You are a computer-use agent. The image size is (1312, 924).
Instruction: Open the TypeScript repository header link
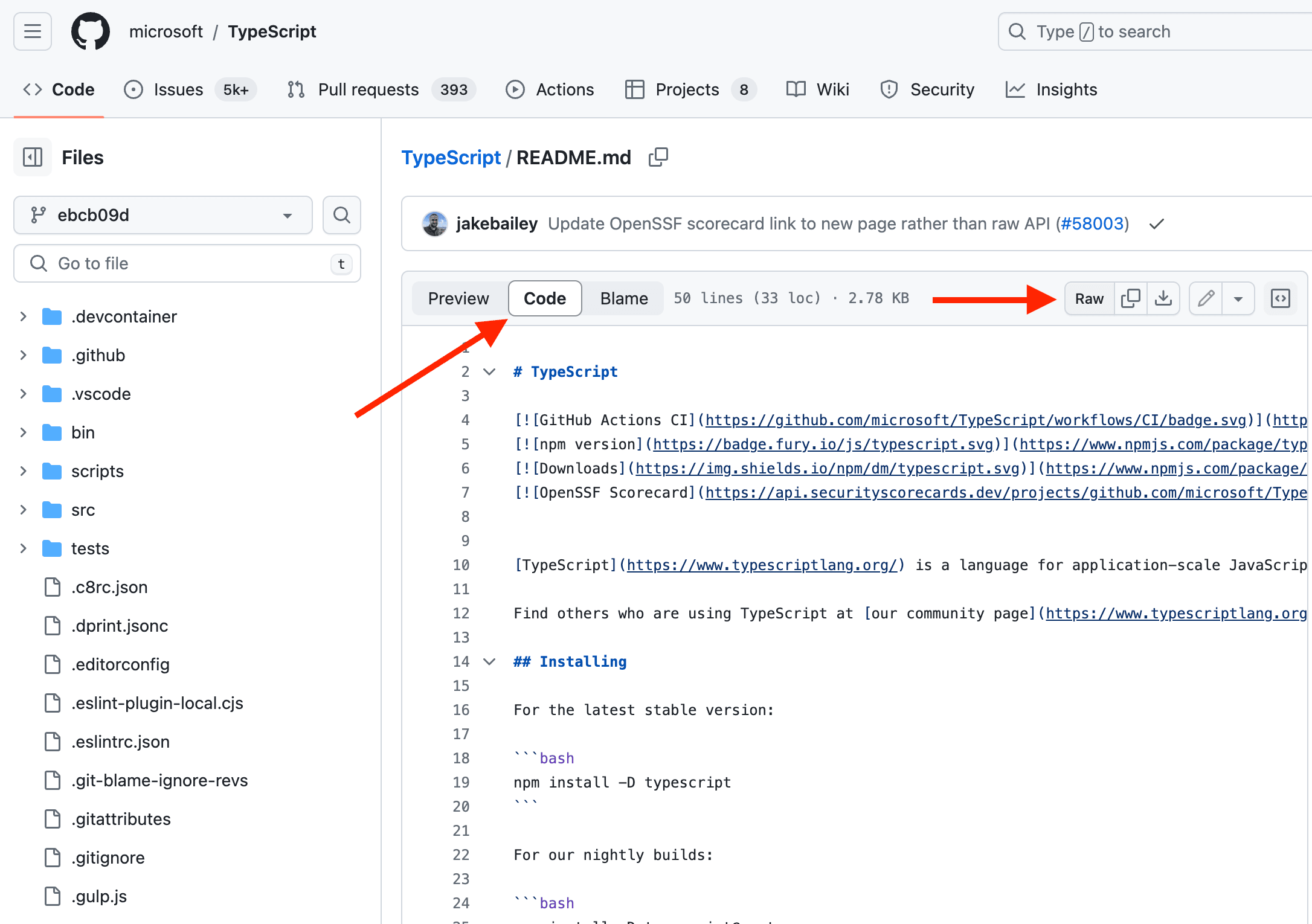point(272,31)
